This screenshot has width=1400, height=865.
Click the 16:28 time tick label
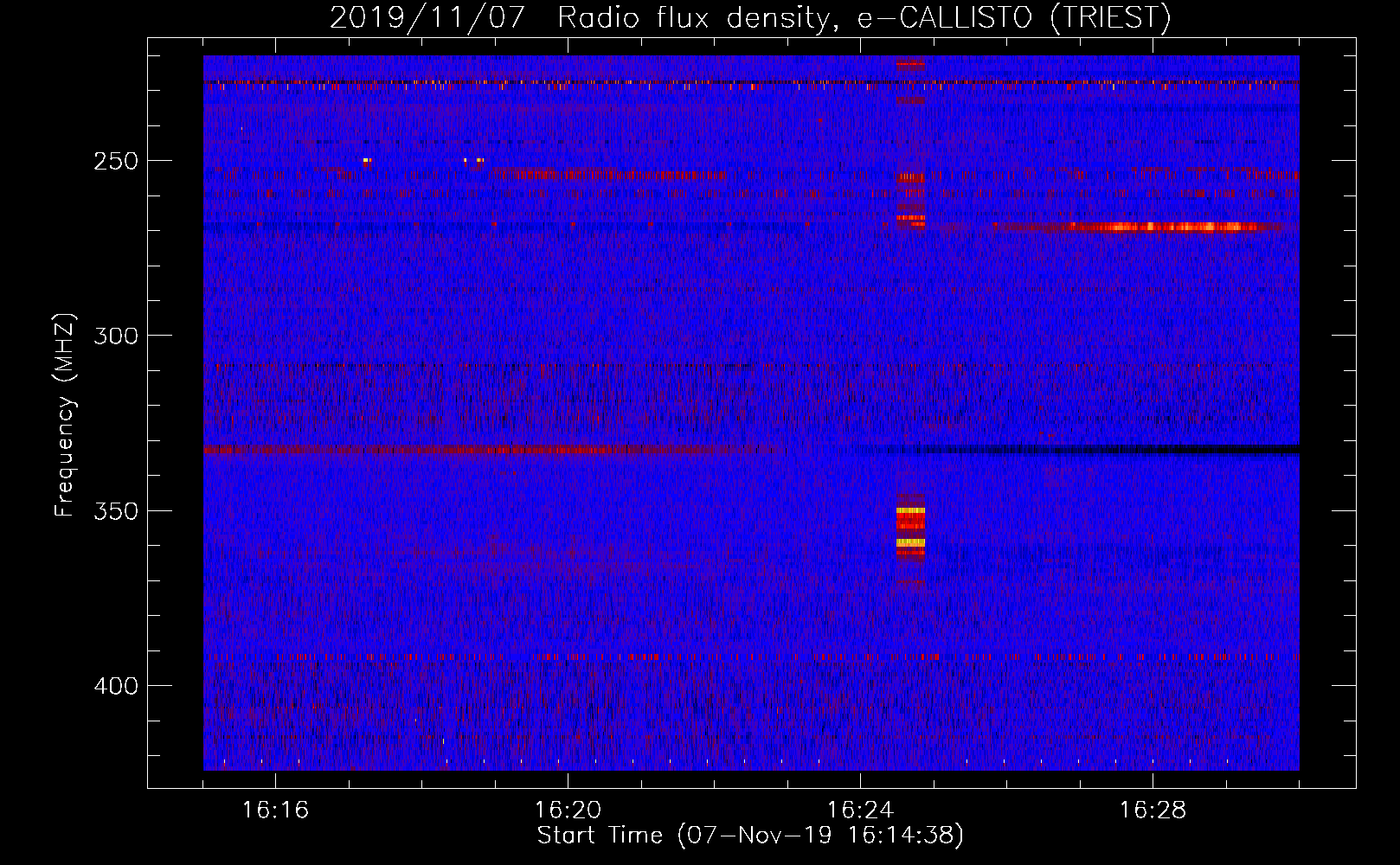[x=1153, y=811]
